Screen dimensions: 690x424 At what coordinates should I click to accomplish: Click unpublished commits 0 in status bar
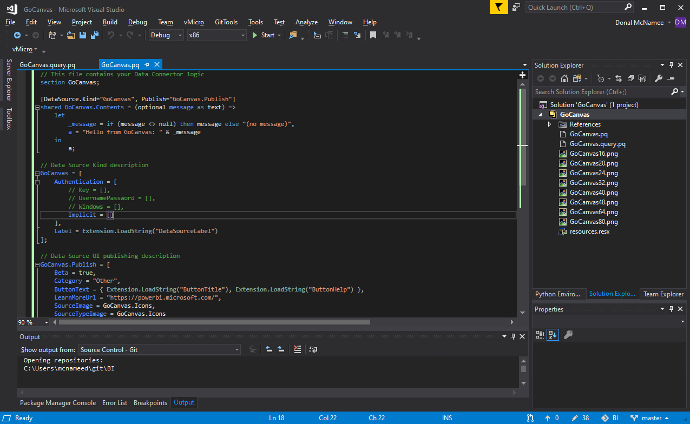pyautogui.click(x=552, y=418)
